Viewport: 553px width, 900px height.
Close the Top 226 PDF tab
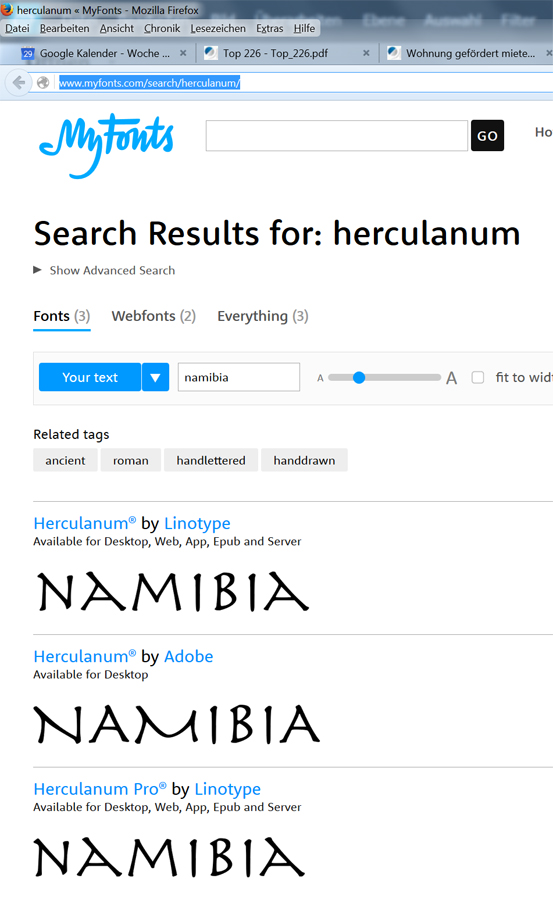(x=366, y=53)
